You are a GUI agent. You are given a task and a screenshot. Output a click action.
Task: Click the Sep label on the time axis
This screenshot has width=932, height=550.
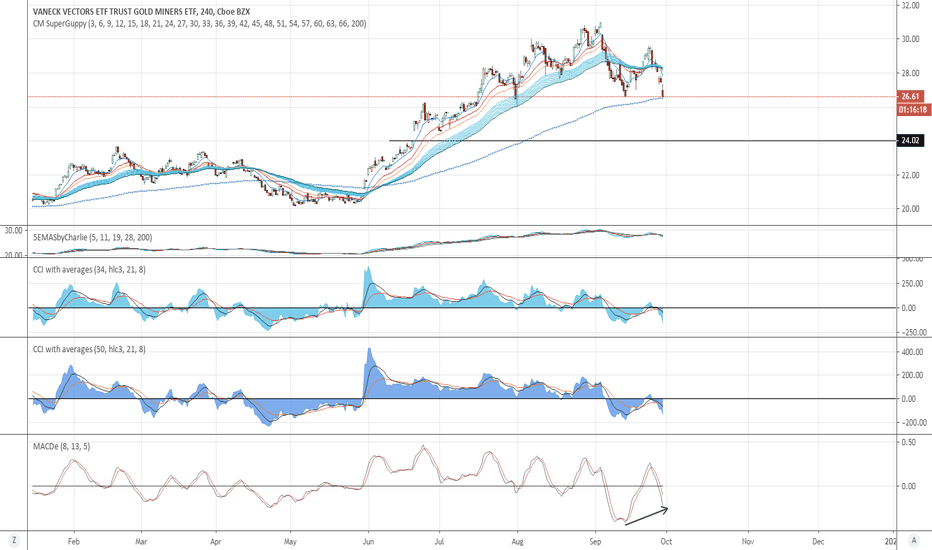pyautogui.click(x=595, y=542)
